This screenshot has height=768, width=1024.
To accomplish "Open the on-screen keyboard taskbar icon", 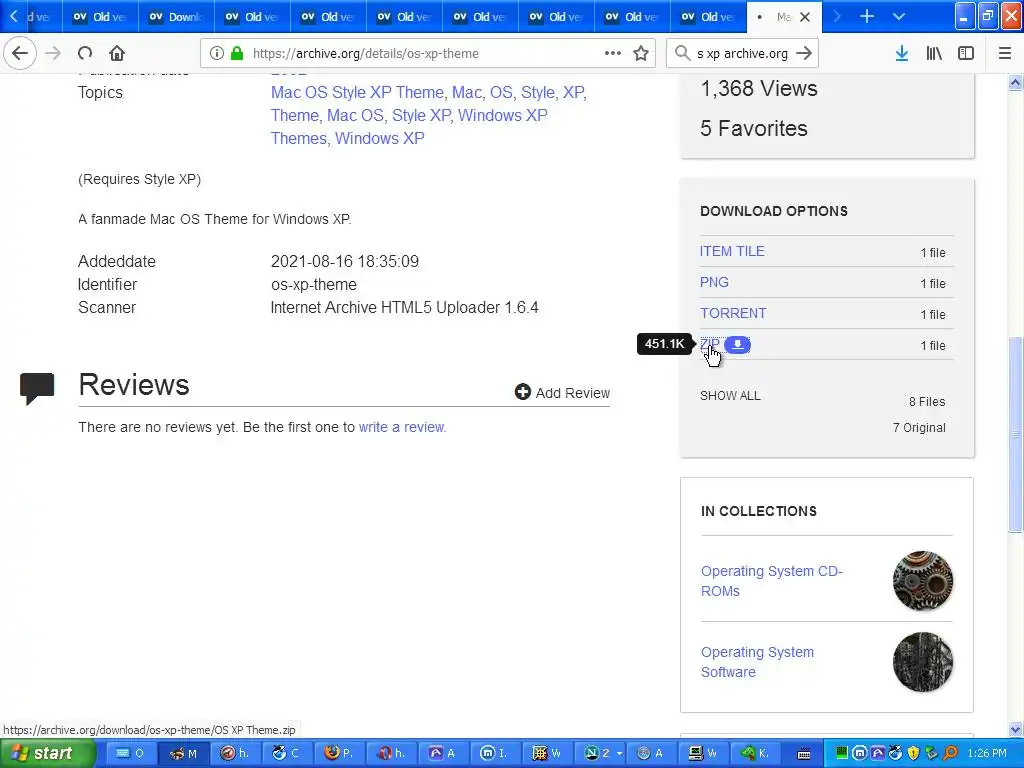I will click(804, 753).
